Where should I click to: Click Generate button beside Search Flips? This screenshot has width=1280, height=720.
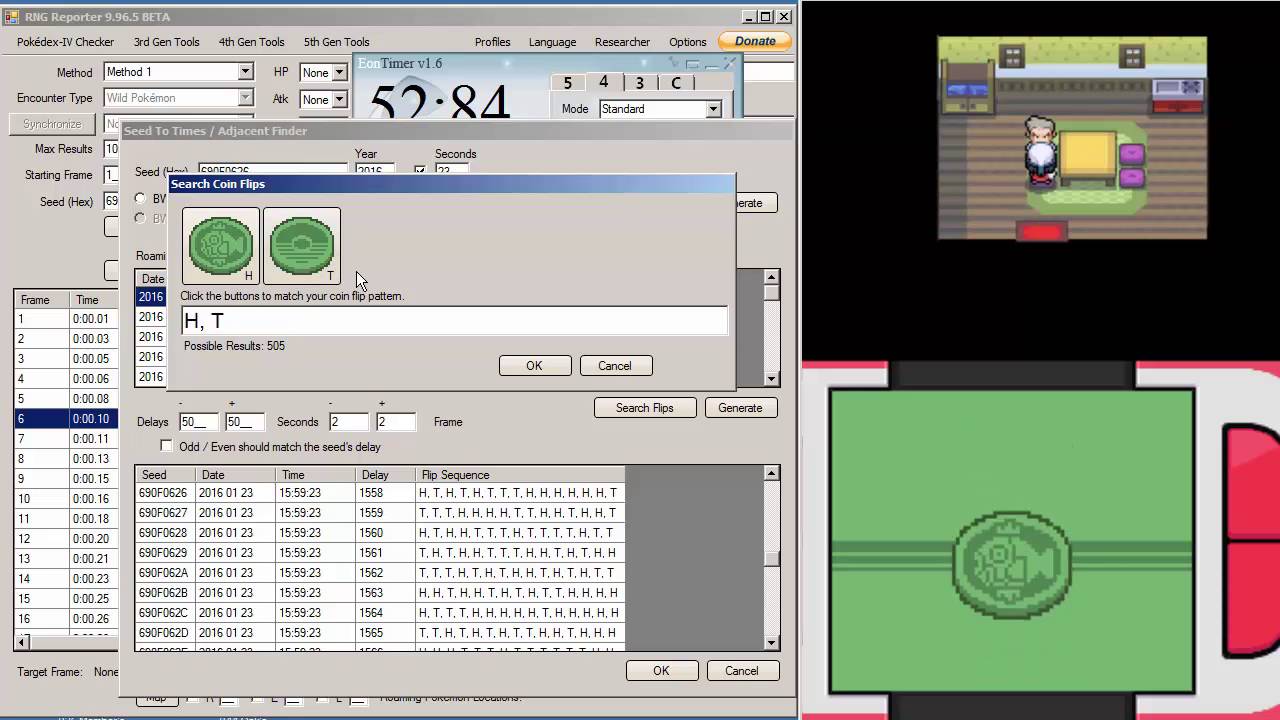click(740, 408)
